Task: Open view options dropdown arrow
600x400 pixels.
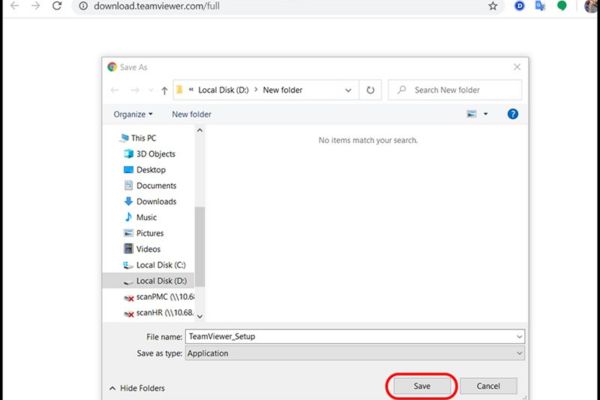Action: pos(486,114)
